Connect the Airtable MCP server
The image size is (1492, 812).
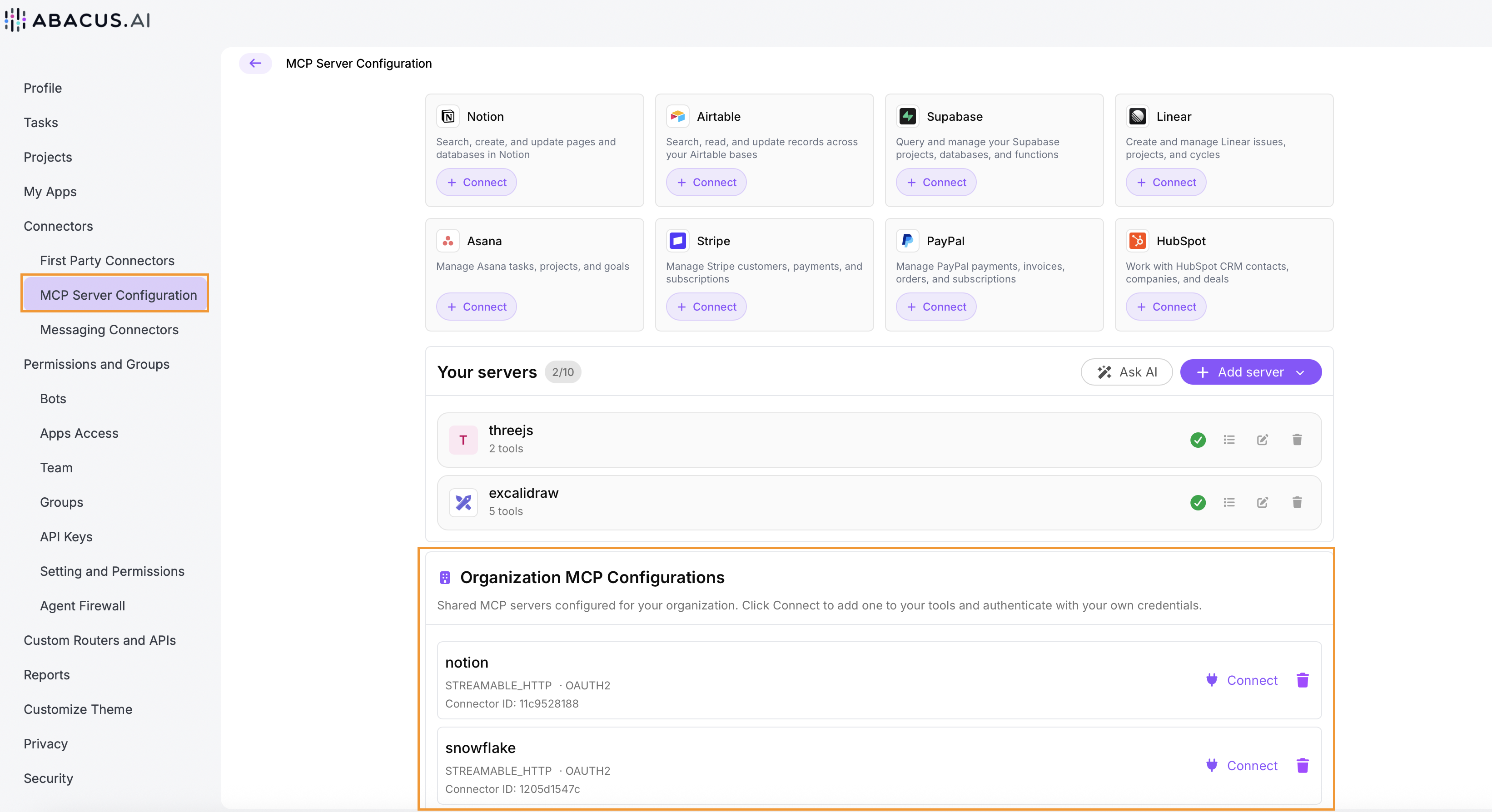pyautogui.click(x=706, y=182)
